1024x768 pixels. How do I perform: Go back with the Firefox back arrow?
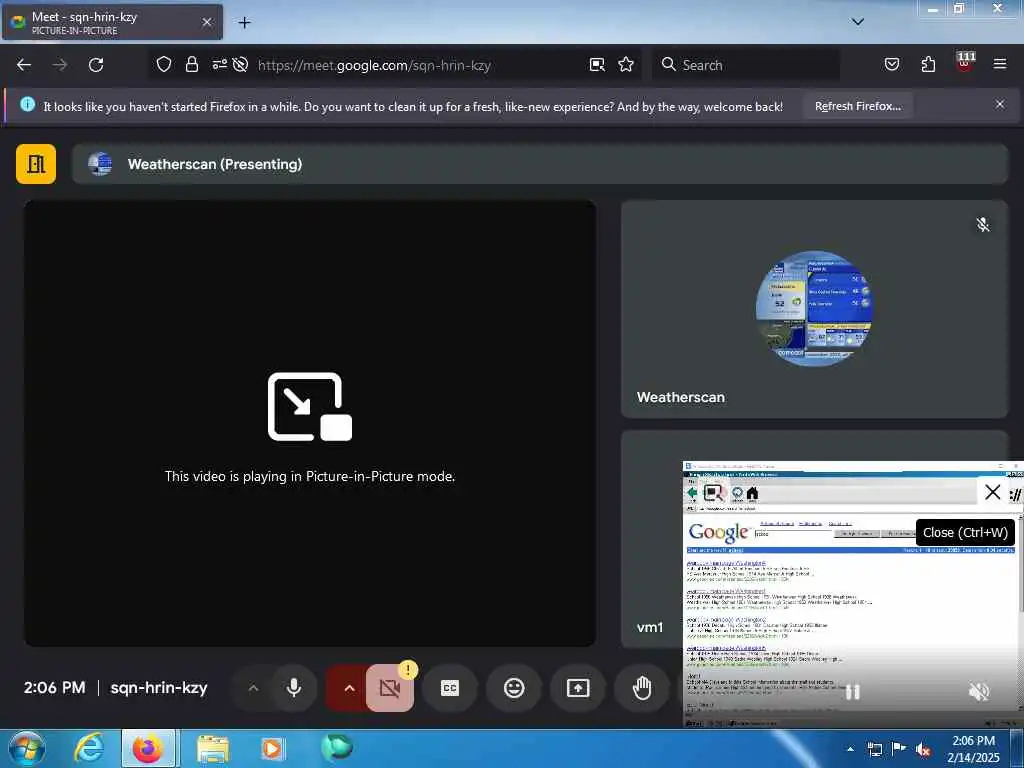(x=24, y=65)
